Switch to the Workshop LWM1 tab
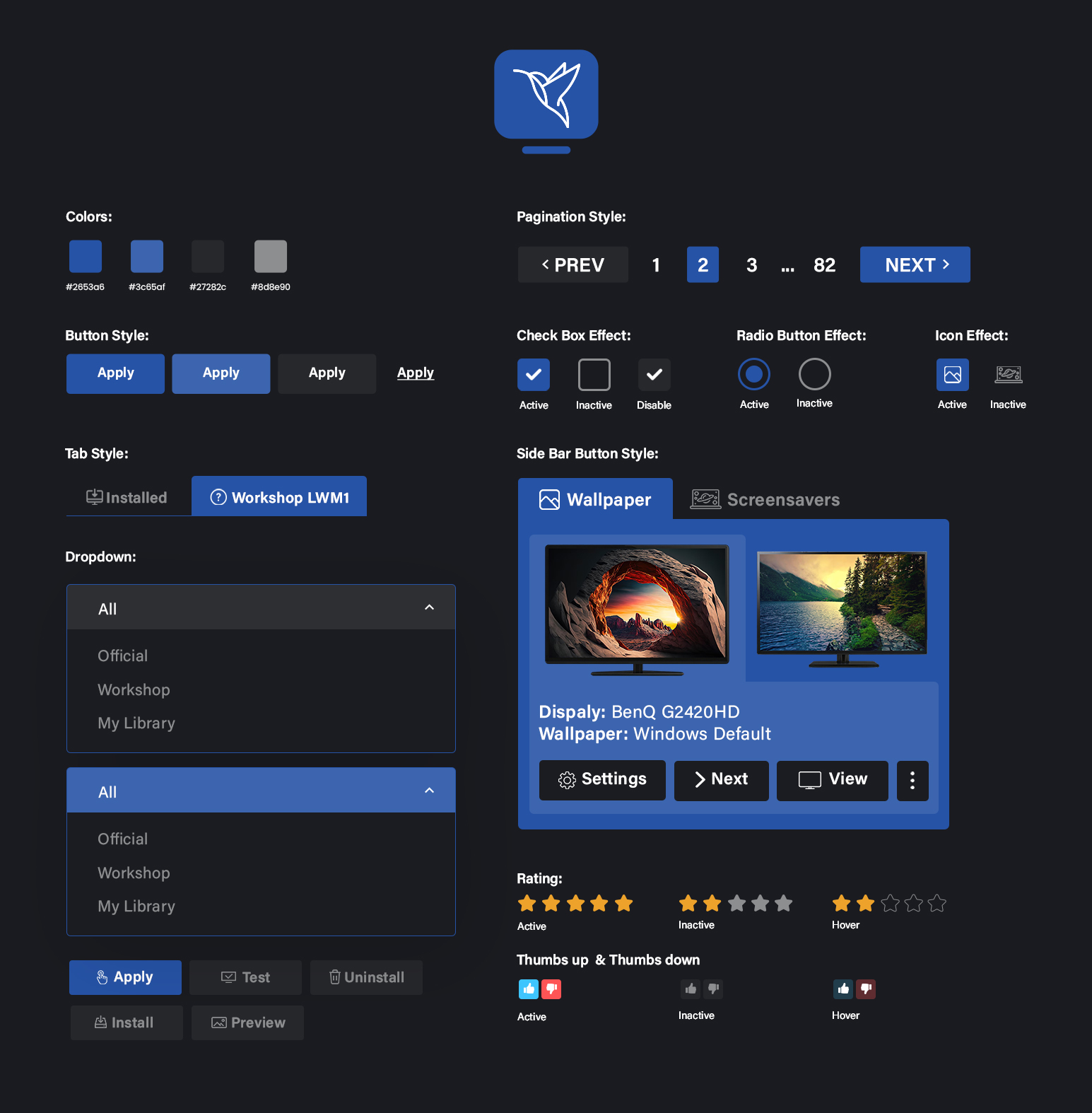 click(279, 496)
